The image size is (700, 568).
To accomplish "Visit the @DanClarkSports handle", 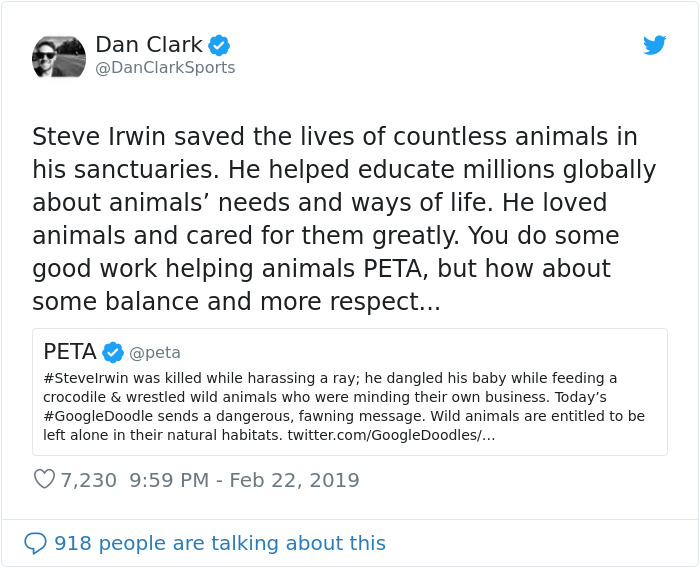I will coord(165,68).
